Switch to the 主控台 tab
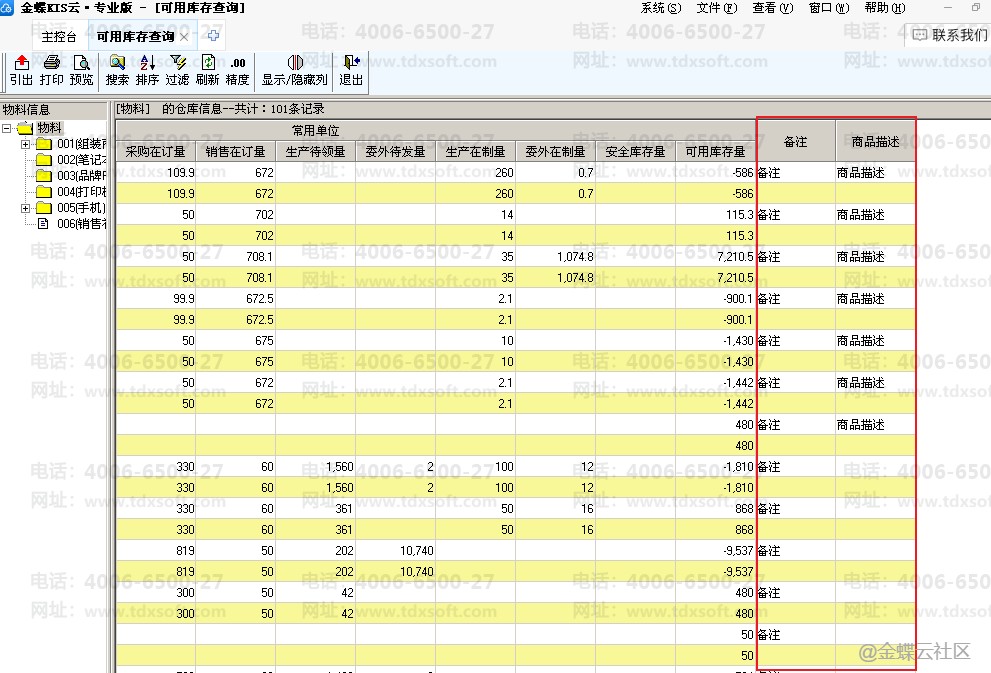Screen dimensions: 991x673 [x=59, y=37]
